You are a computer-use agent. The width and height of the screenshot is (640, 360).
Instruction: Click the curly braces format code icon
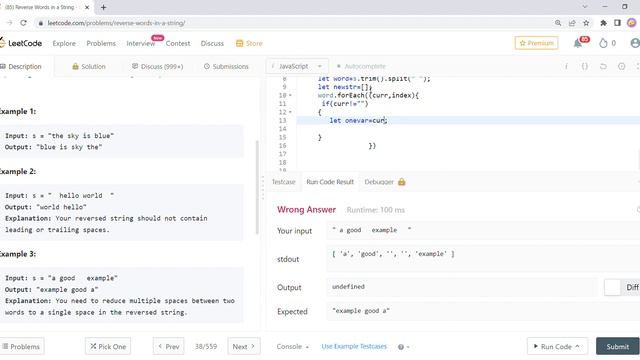pyautogui.click(x=584, y=66)
